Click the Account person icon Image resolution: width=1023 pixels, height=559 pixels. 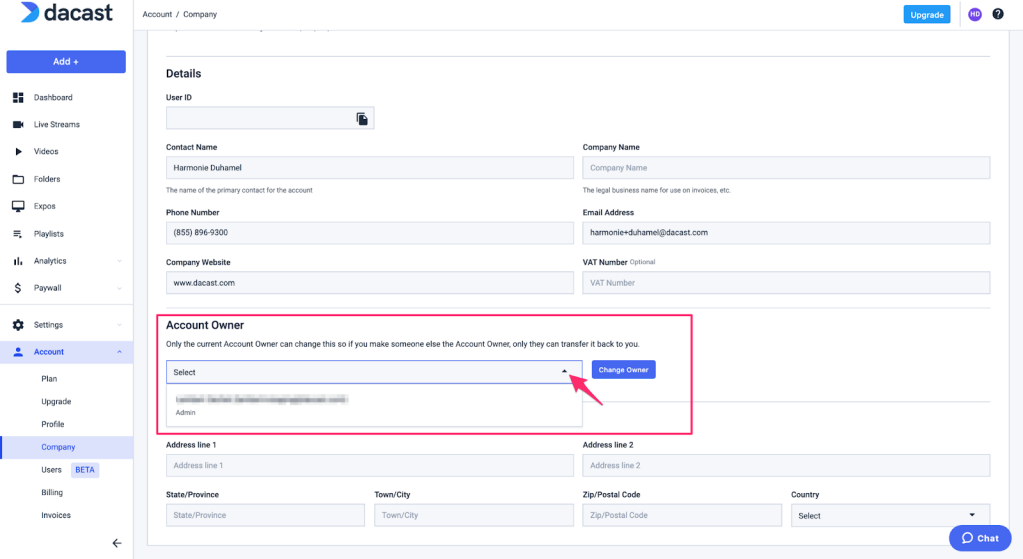18,352
